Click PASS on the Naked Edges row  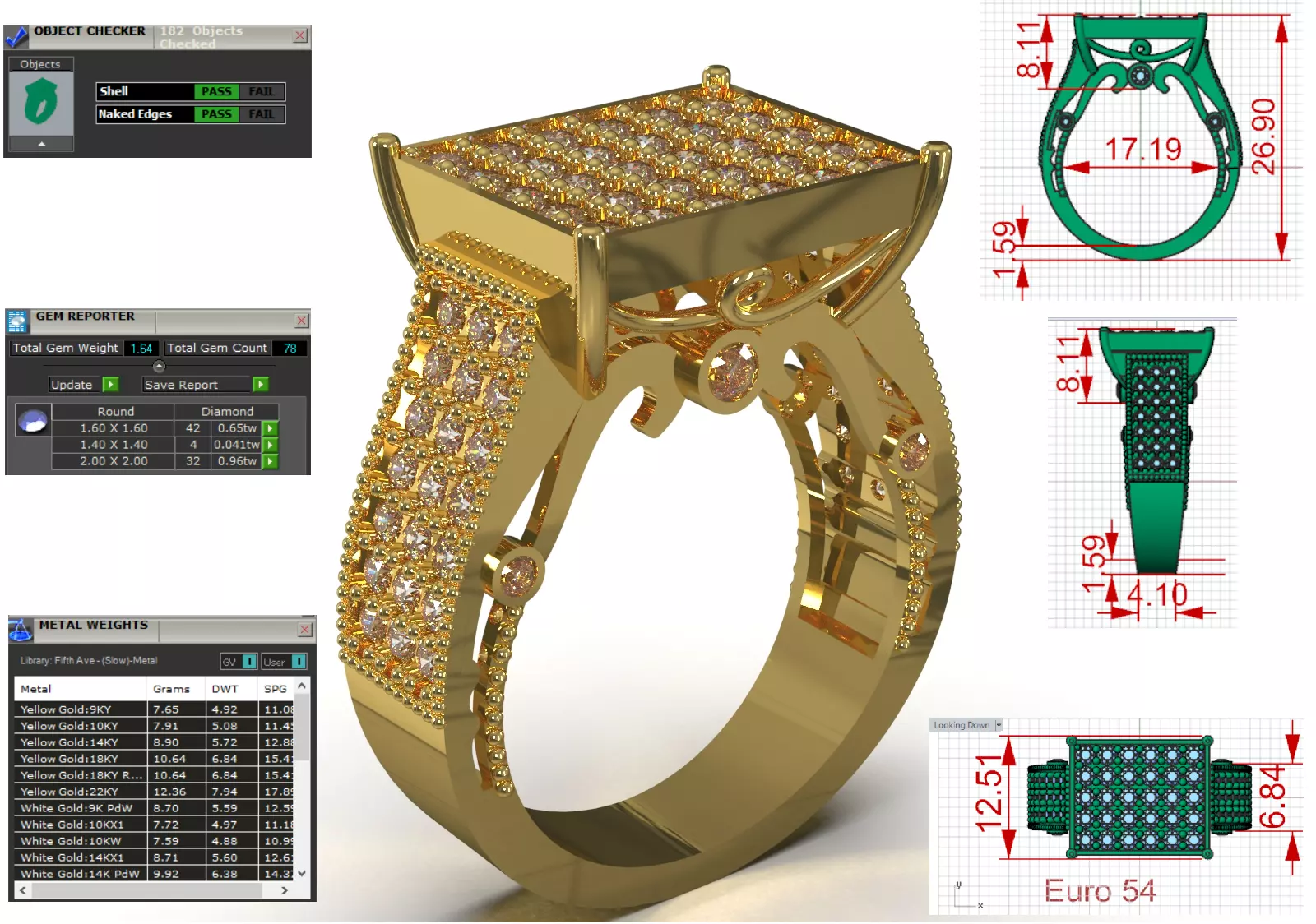tap(216, 114)
